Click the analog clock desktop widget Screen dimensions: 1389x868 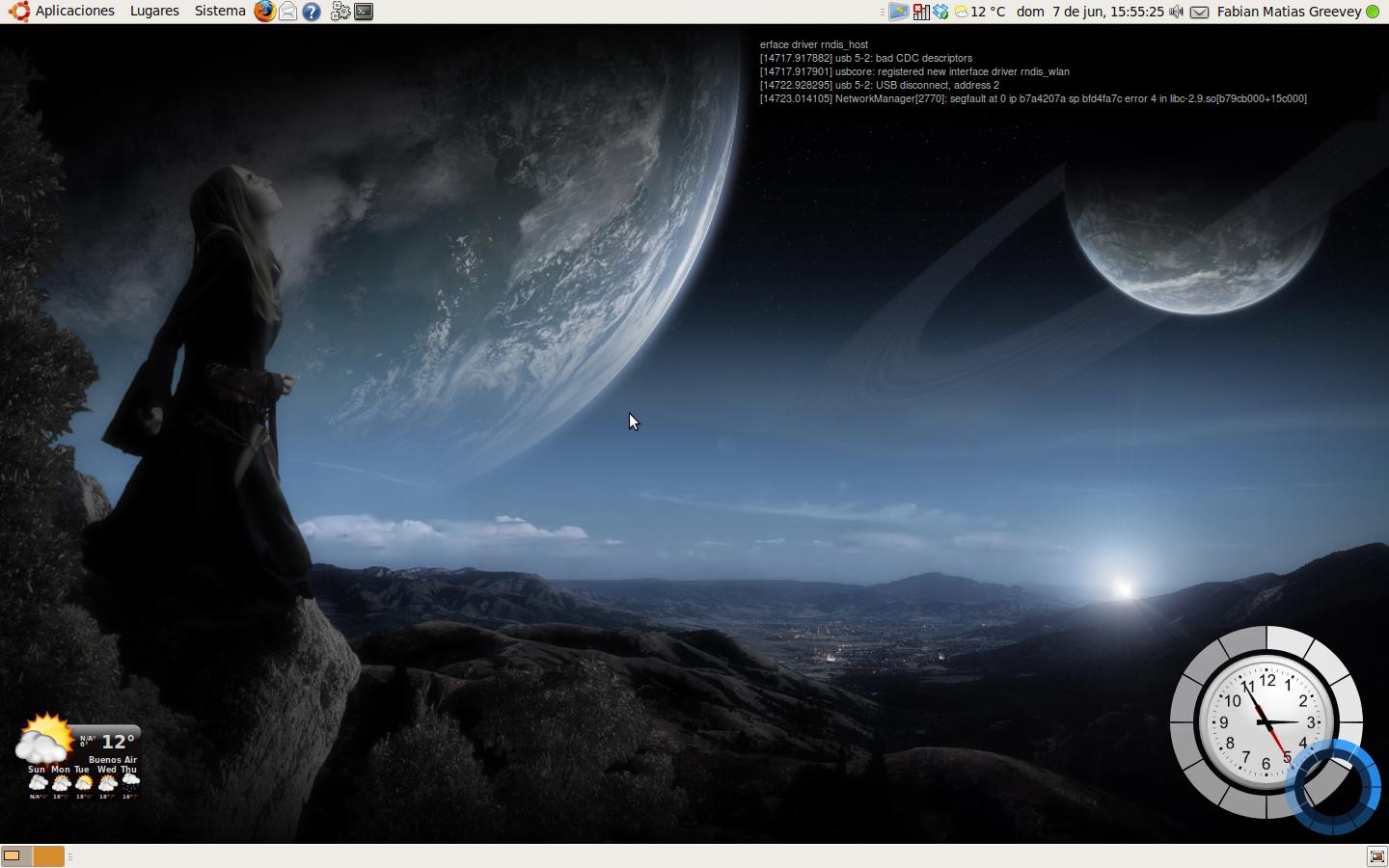coord(1266,721)
